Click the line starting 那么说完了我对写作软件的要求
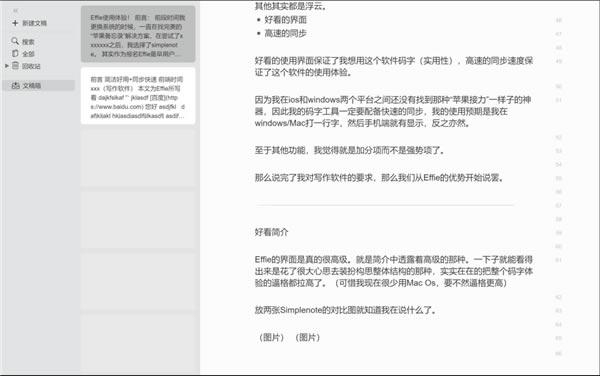This screenshot has width=600, height=376. 379,177
